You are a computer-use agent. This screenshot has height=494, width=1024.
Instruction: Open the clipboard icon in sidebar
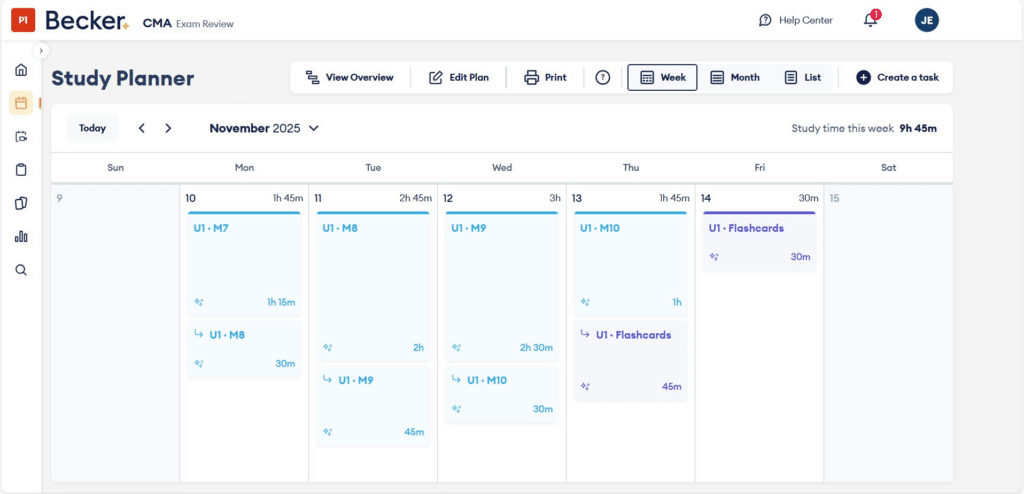tap(21, 170)
